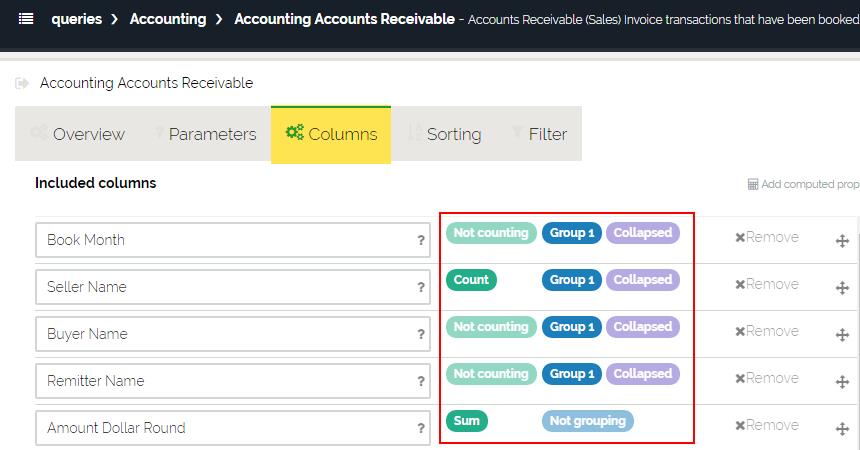The width and height of the screenshot is (860, 450).
Task: Click the help question mark for Book Month
Action: (x=421, y=240)
